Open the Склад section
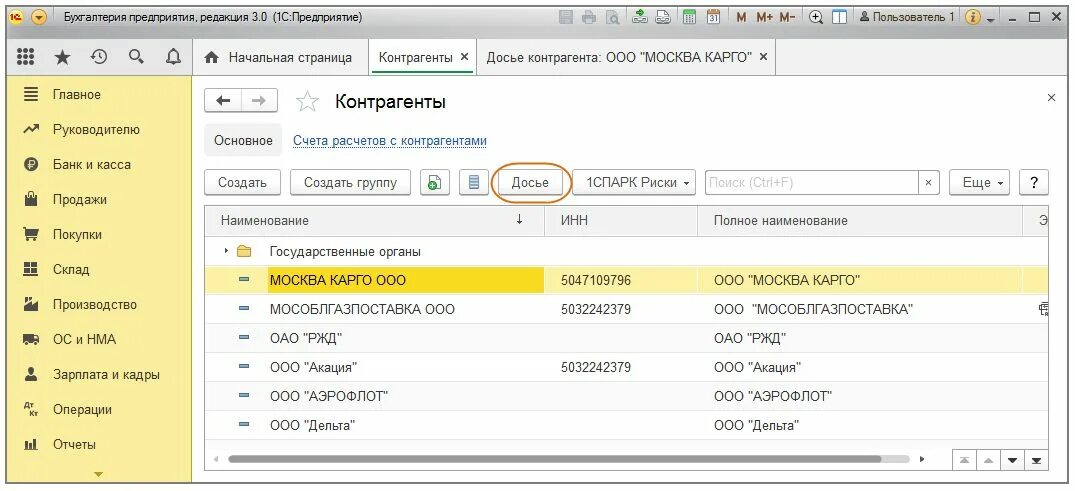The width and height of the screenshot is (1075, 491). 71,270
